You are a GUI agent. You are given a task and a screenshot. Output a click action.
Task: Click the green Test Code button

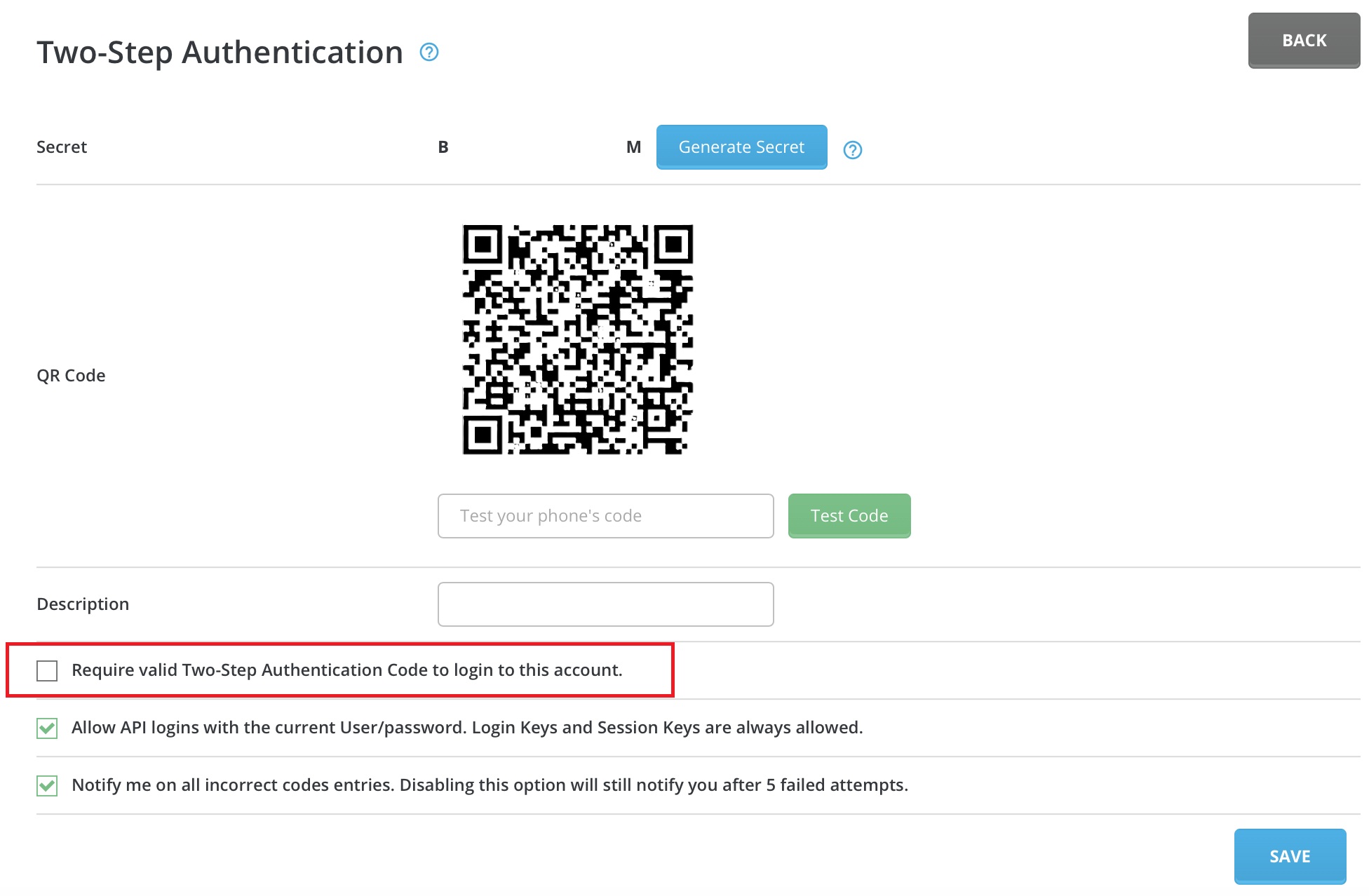pos(849,516)
